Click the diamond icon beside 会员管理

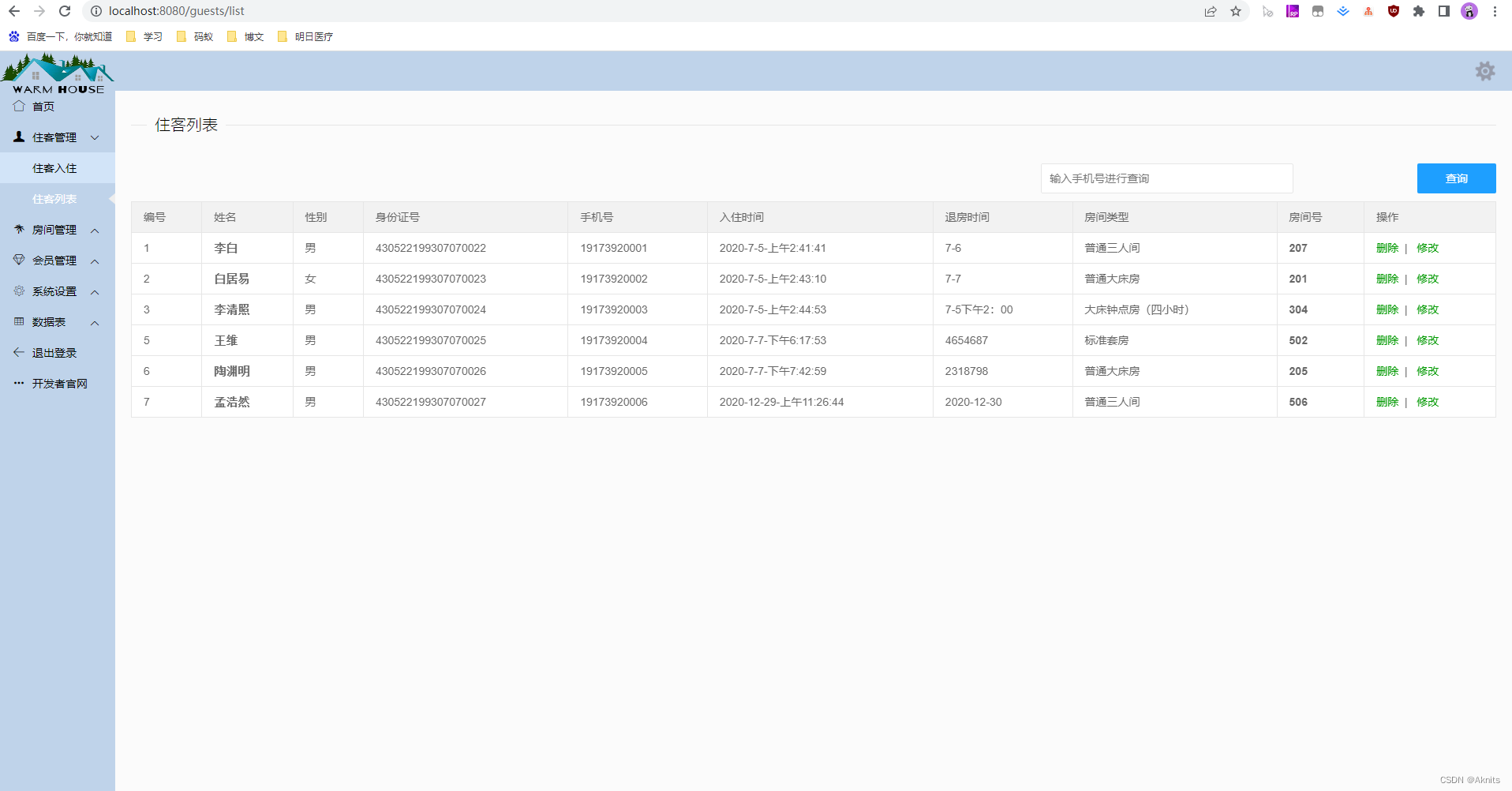tap(19, 260)
